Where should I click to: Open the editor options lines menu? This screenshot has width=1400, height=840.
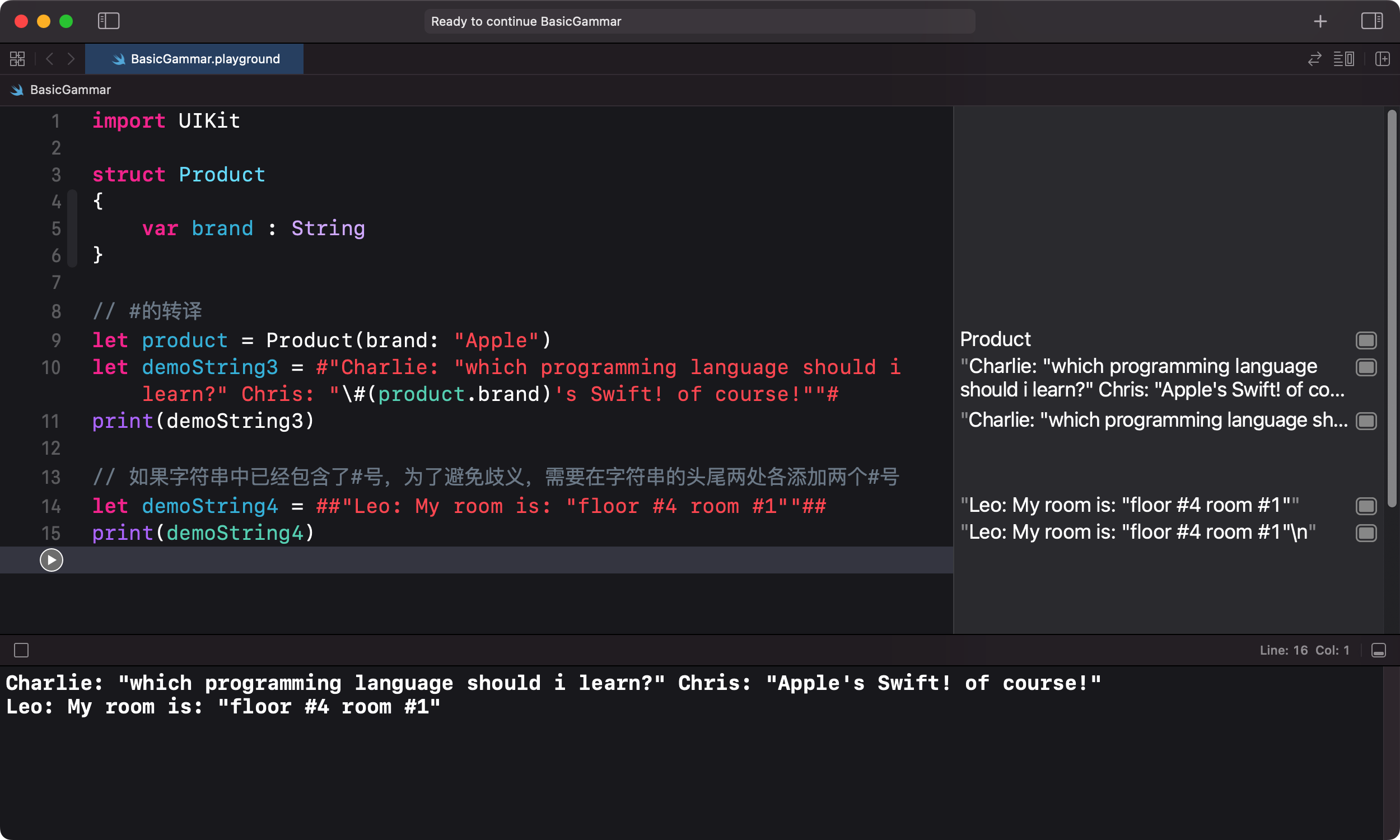(1344, 59)
